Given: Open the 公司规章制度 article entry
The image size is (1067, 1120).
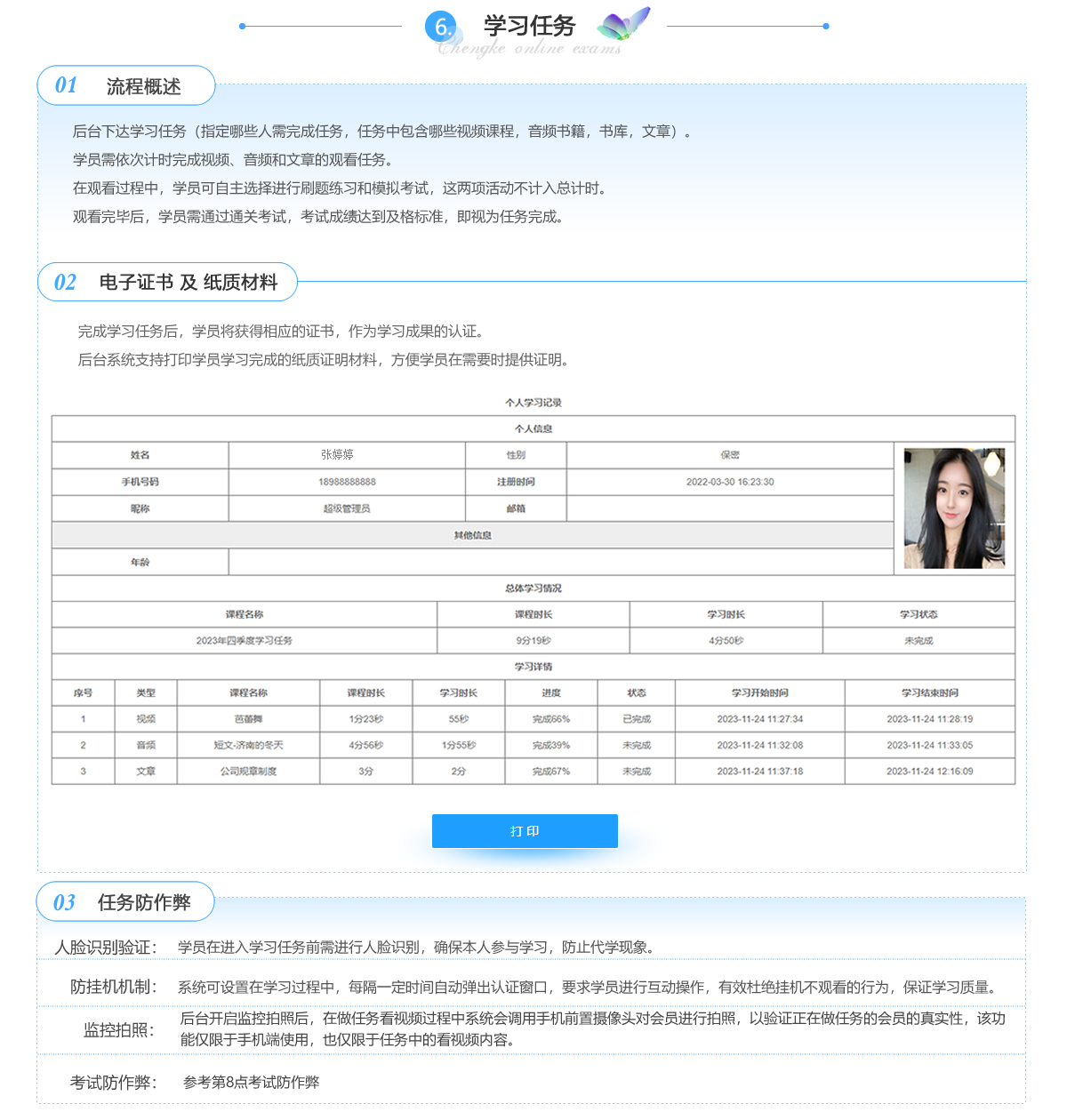Looking at the screenshot, I should click(248, 772).
